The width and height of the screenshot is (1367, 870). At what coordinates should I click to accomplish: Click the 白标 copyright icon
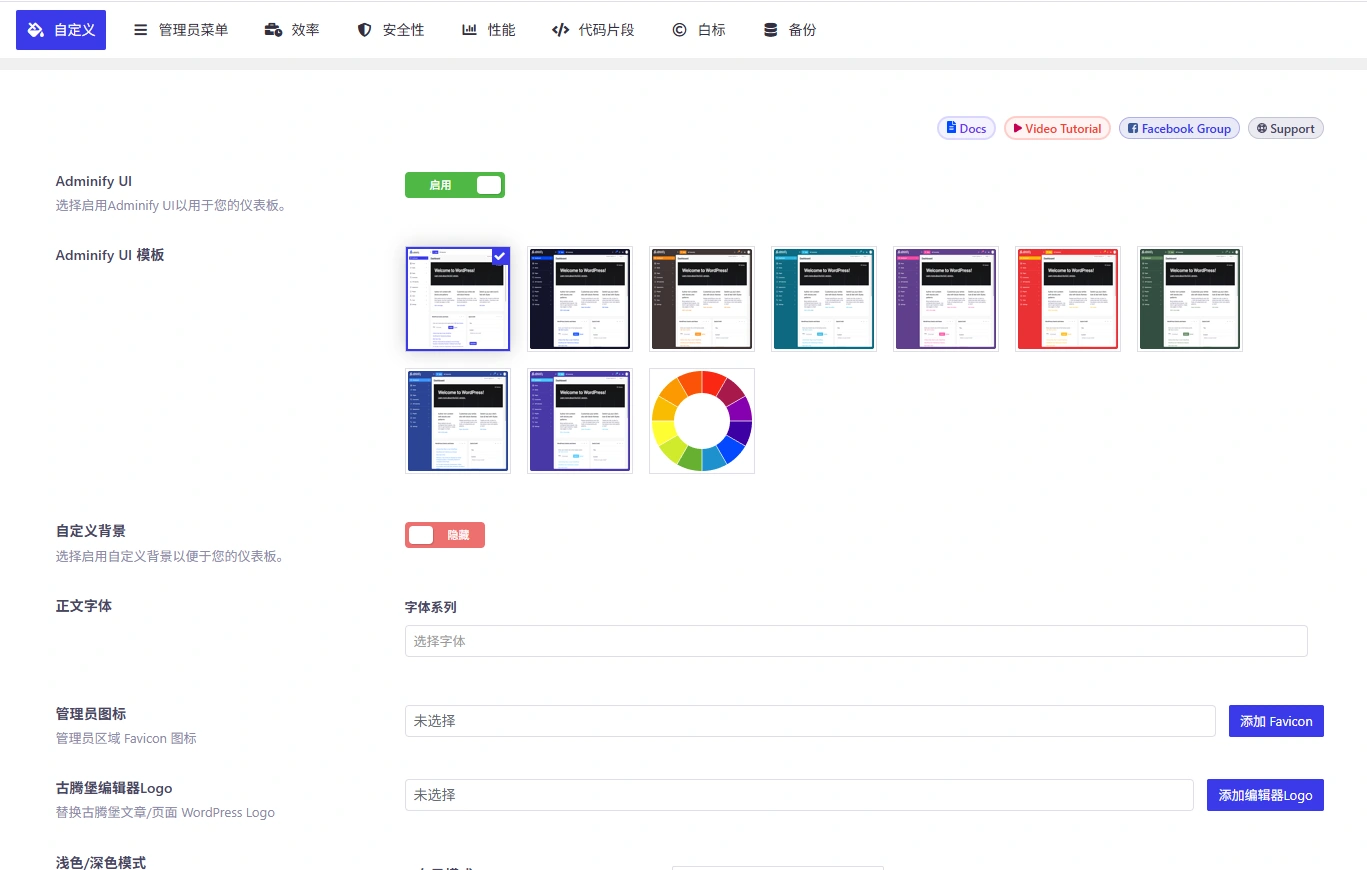pyautogui.click(x=678, y=29)
